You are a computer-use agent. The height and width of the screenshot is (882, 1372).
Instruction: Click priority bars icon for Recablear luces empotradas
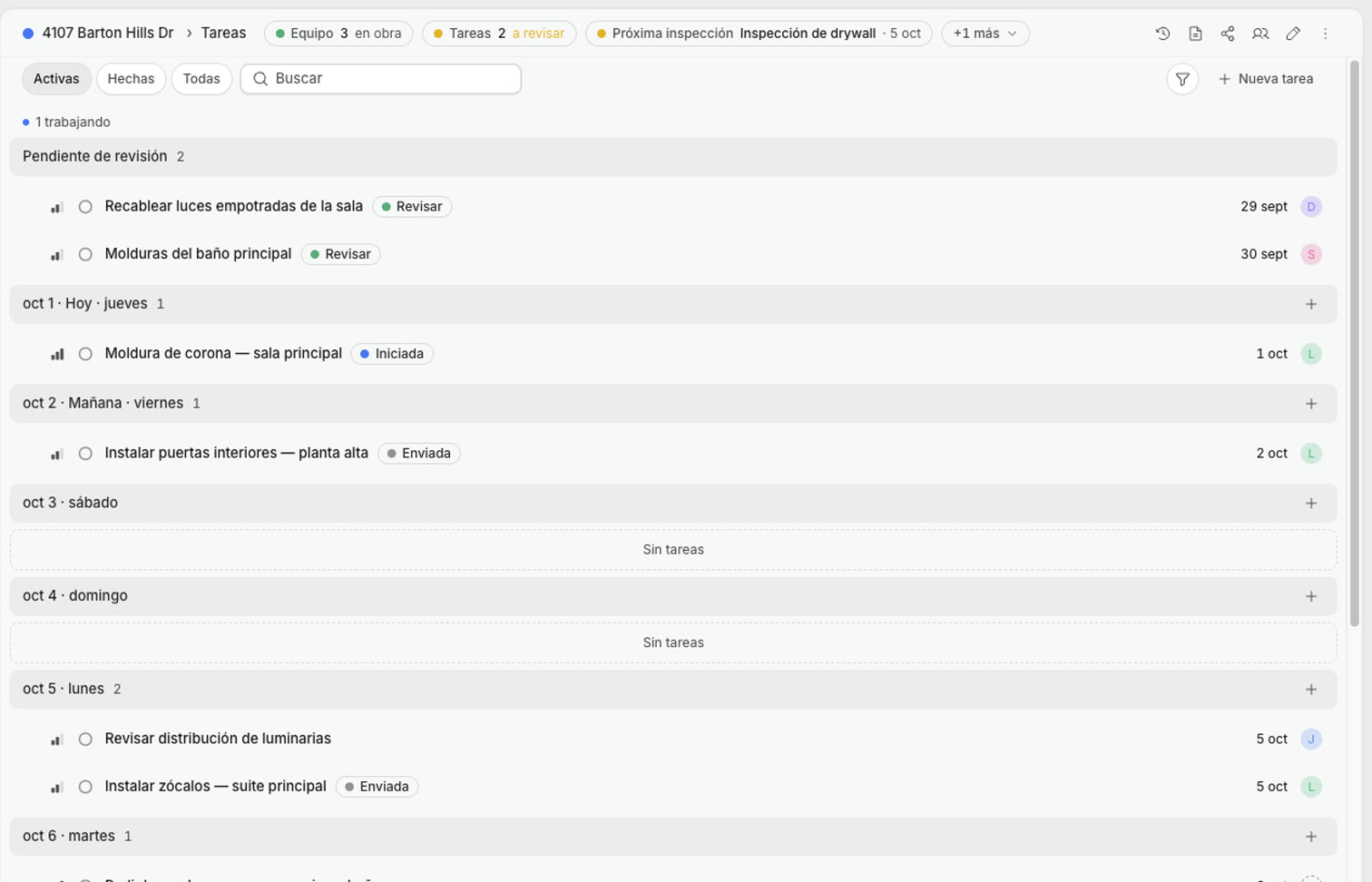pyautogui.click(x=57, y=207)
